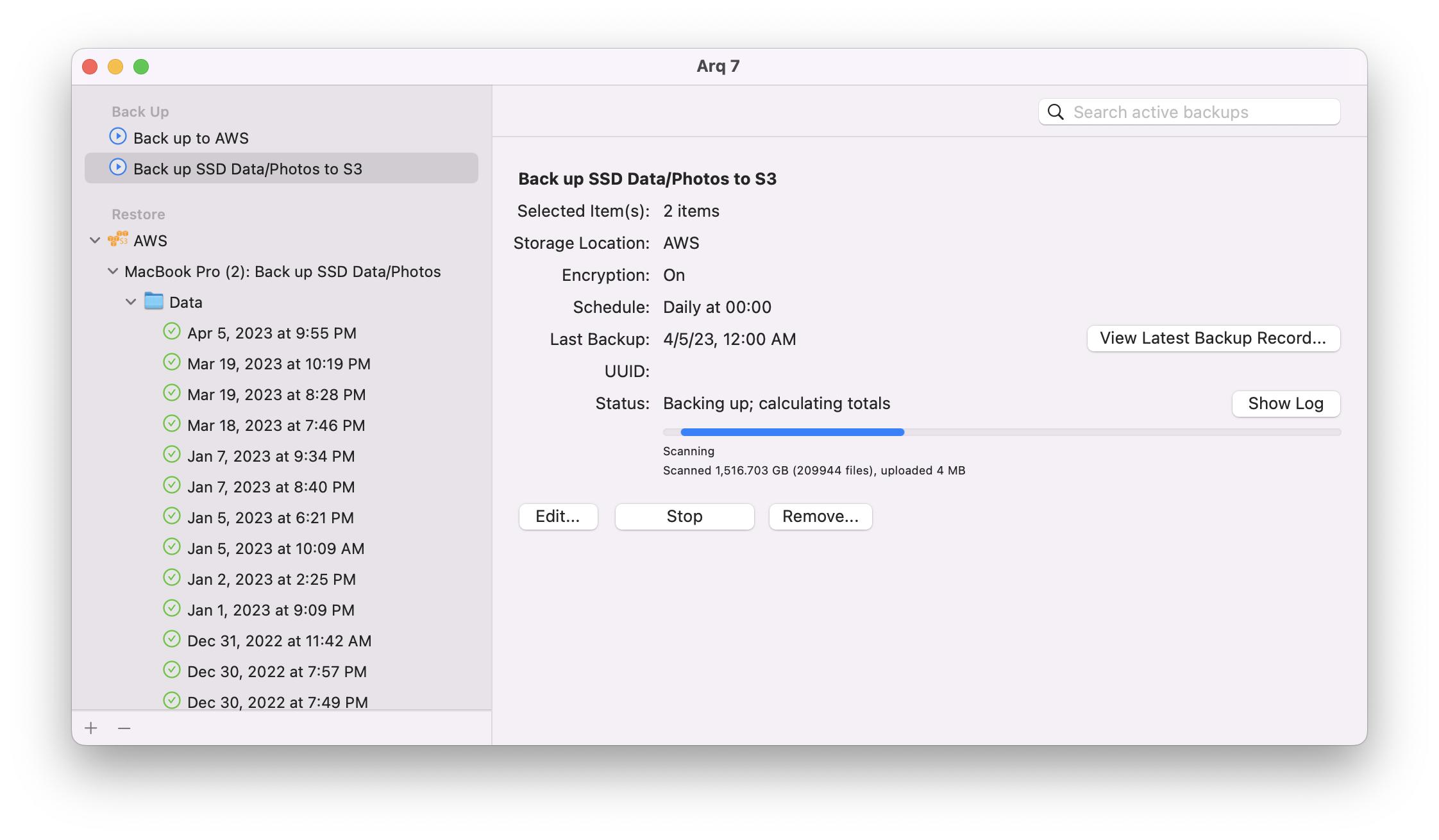Click the Edit... button
Viewport: 1439px width, 840px height.
pyautogui.click(x=558, y=516)
